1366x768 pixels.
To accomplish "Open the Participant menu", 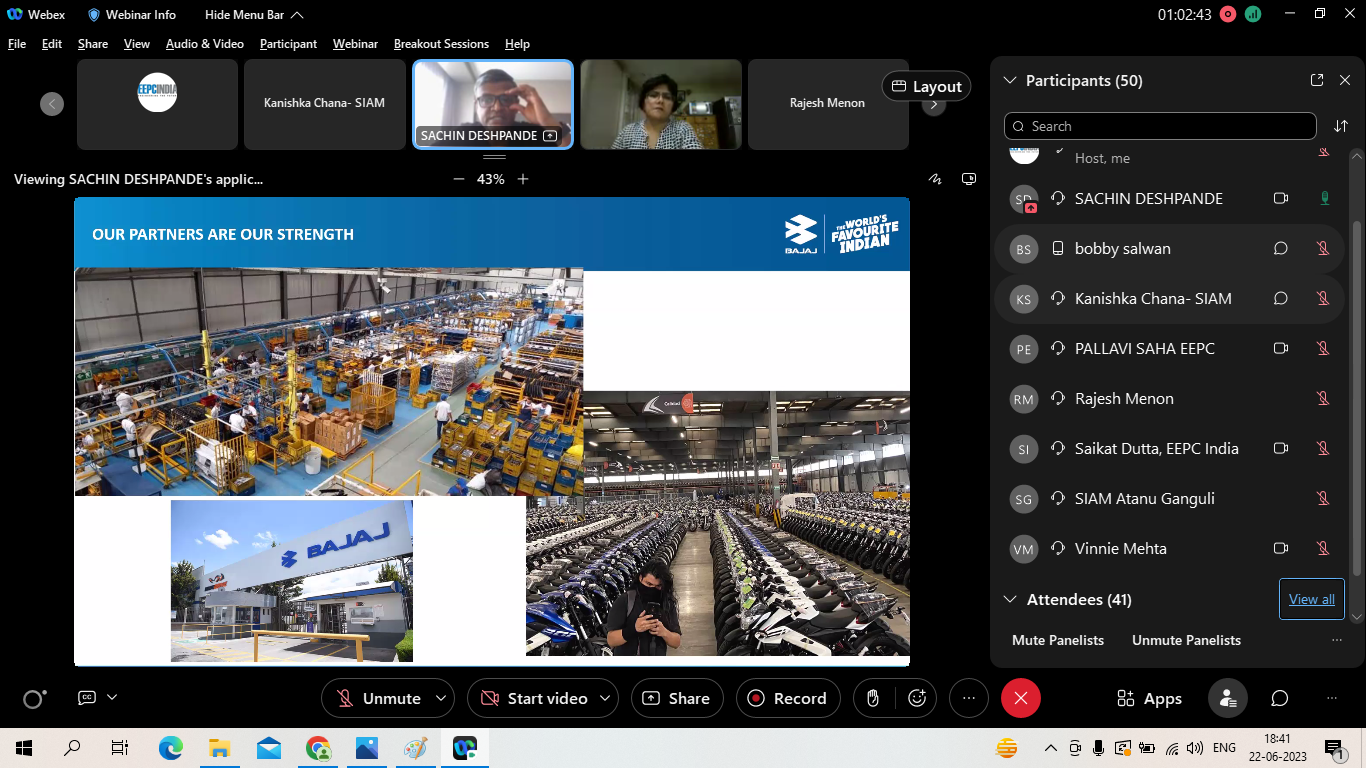I will (288, 44).
